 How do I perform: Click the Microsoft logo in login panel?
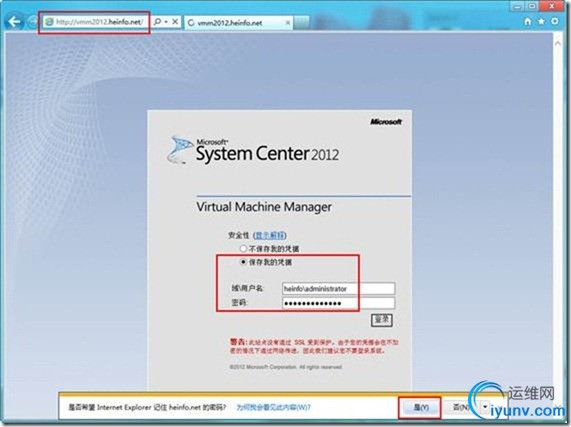[x=386, y=122]
